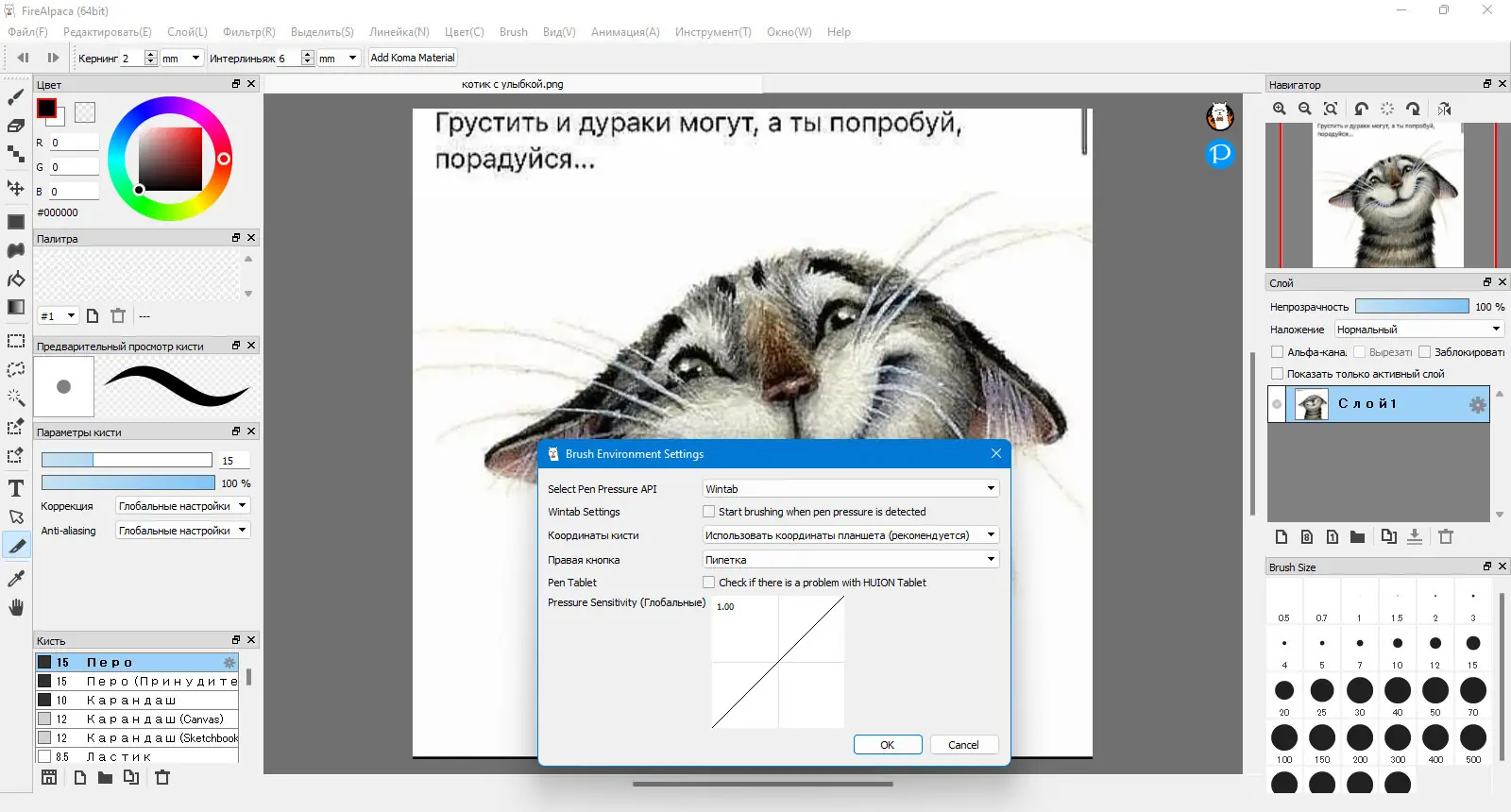Open the Фильтр(R) menu
The image size is (1511, 812).
click(x=249, y=32)
